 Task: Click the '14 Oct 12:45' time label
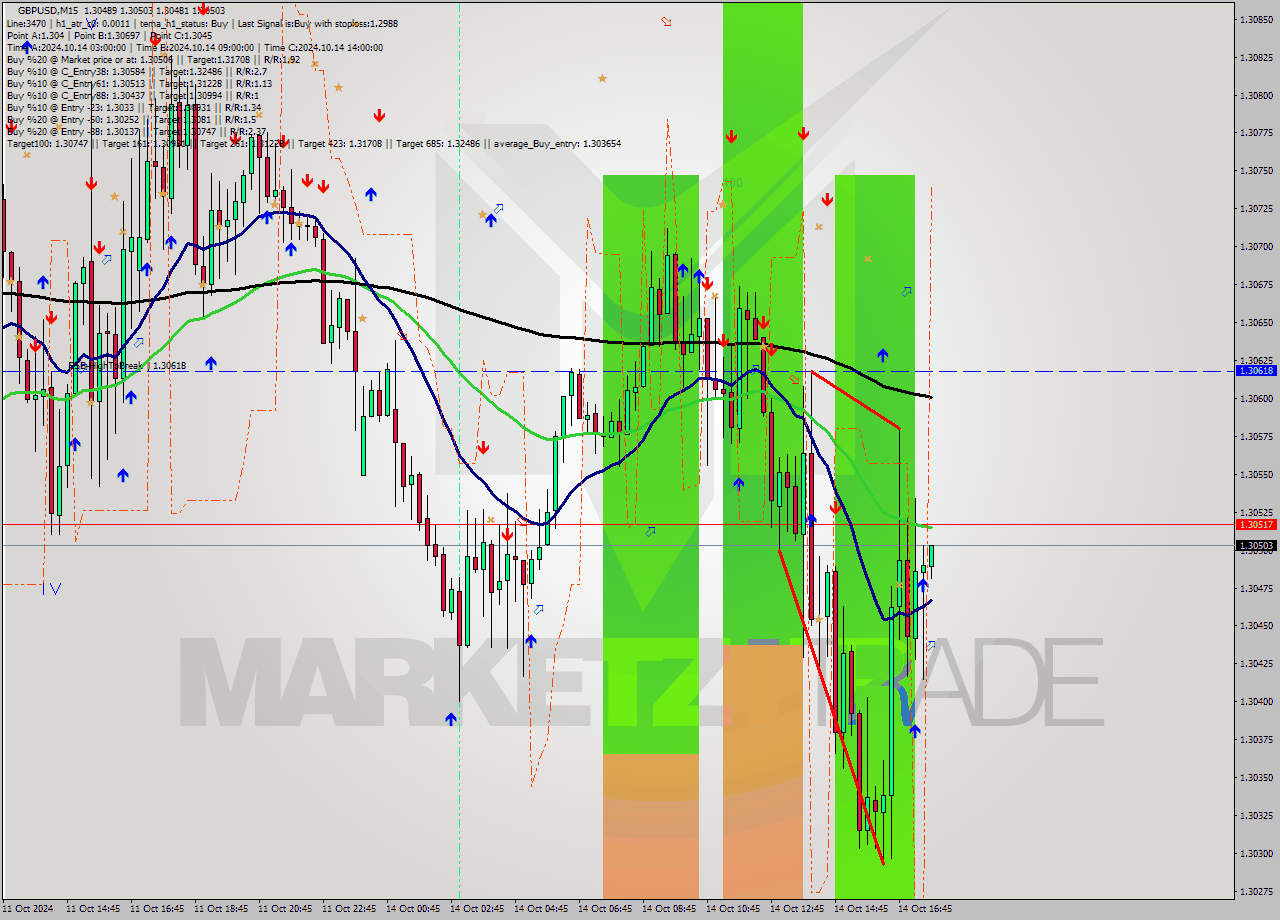click(797, 909)
